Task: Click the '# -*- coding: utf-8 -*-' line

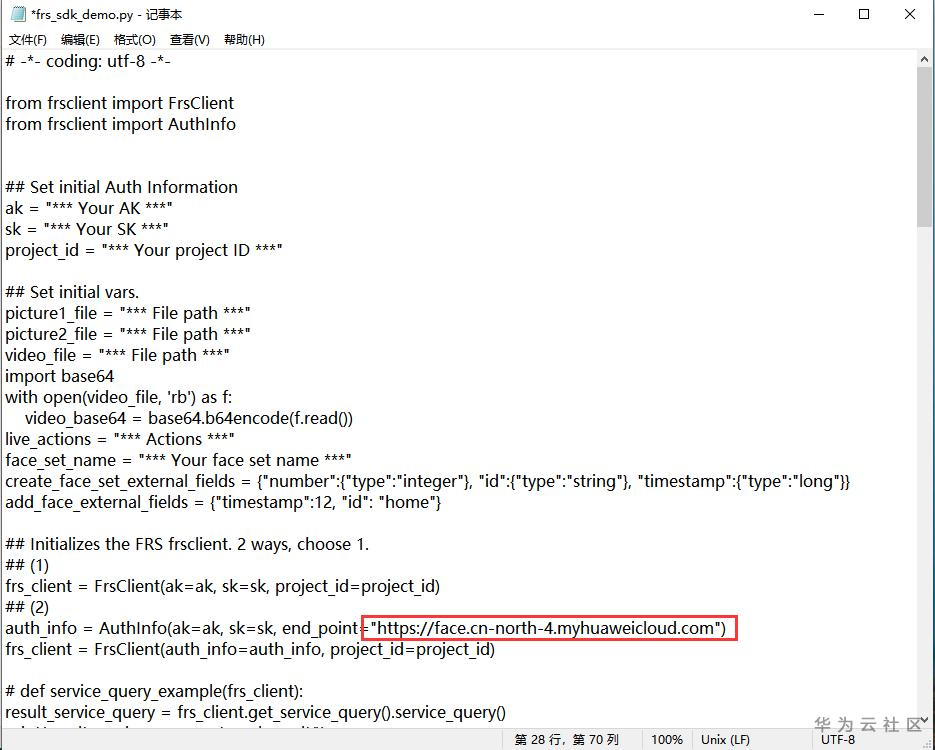Action: pyautogui.click(x=88, y=61)
